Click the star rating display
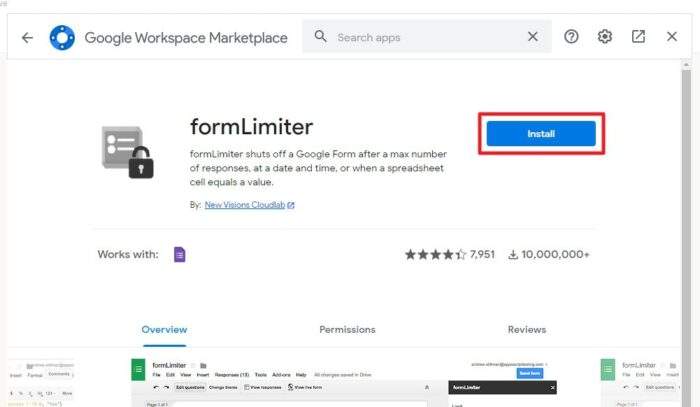The height and width of the screenshot is (407, 700). coord(435,254)
